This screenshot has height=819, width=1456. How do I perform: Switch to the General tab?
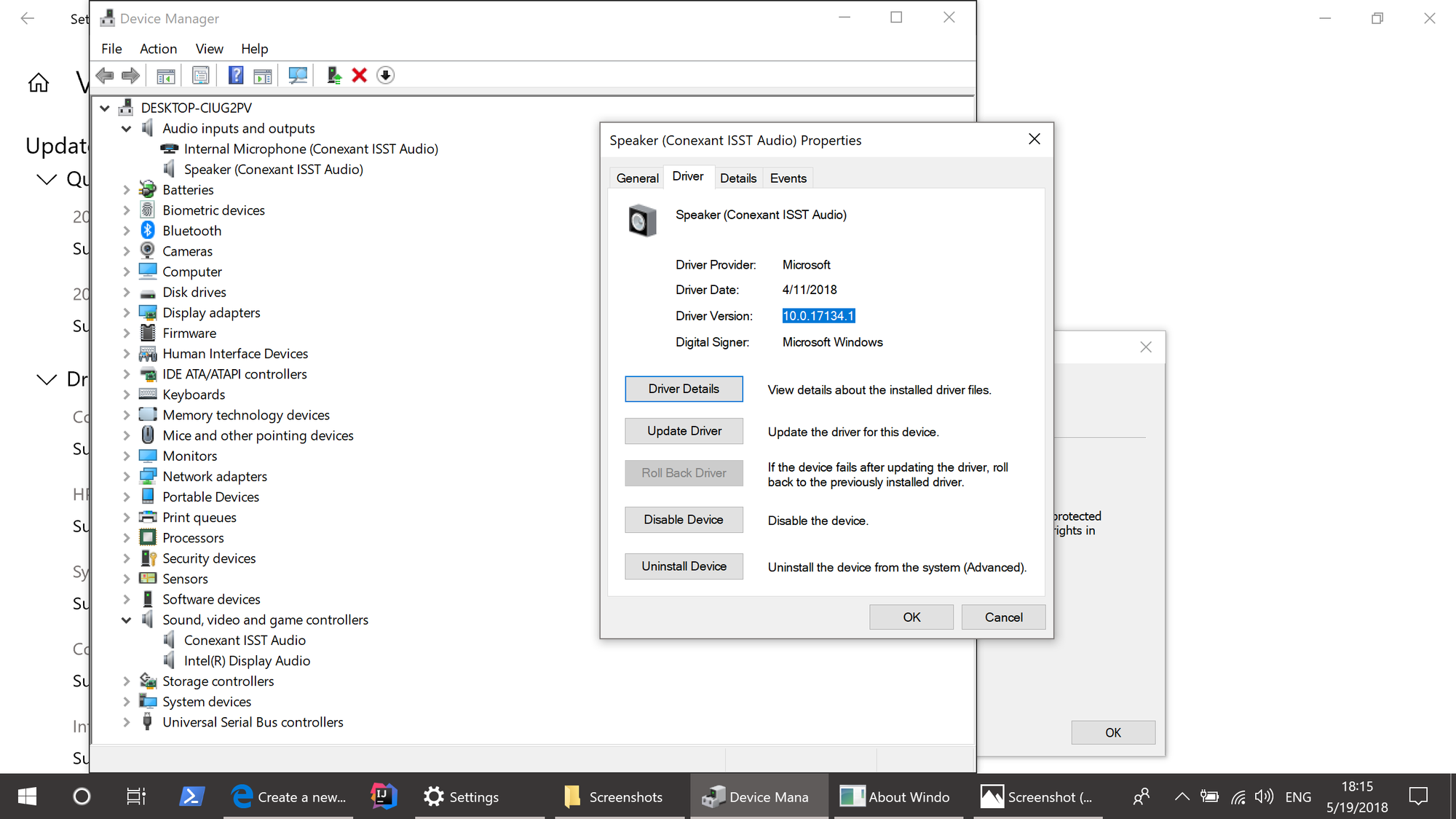click(637, 178)
